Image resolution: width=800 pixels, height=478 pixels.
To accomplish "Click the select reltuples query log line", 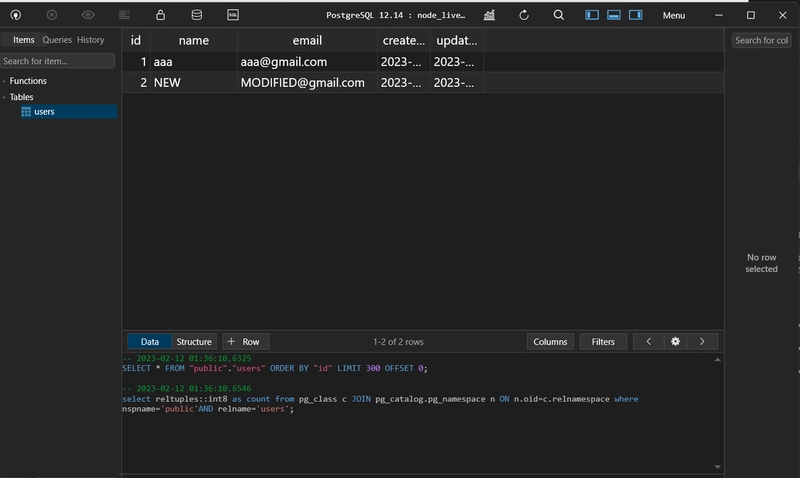I will pos(380,404).
